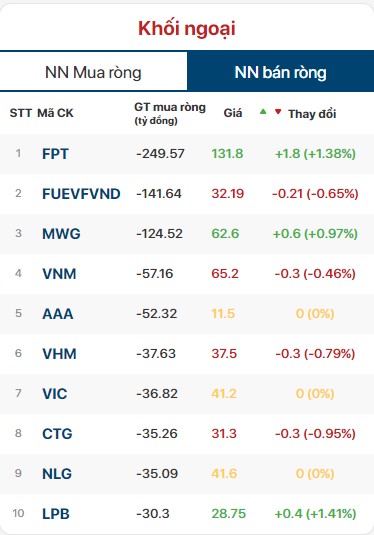Open VNM stock details

pos(59,274)
